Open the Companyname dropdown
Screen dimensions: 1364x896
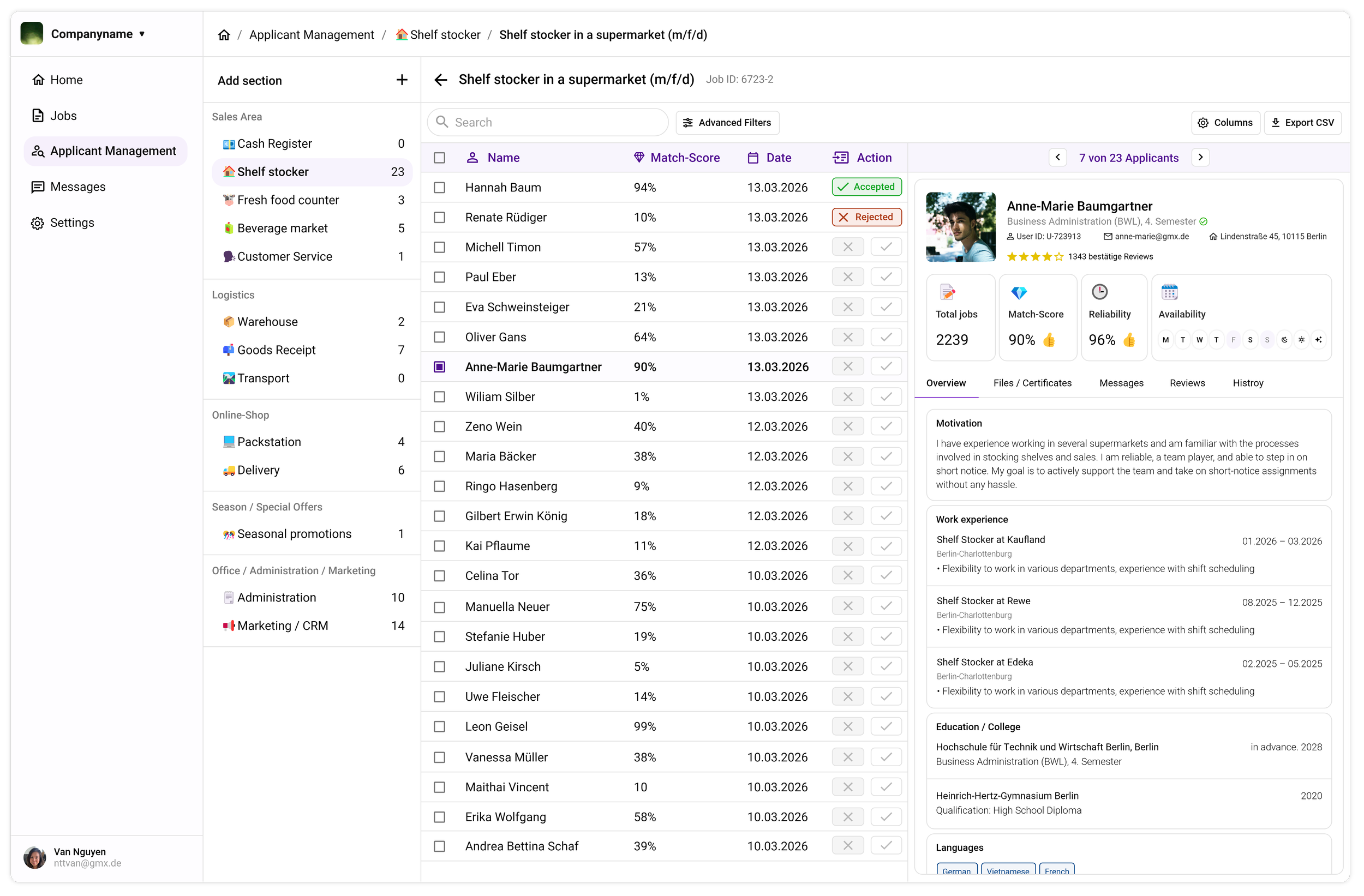[x=98, y=34]
